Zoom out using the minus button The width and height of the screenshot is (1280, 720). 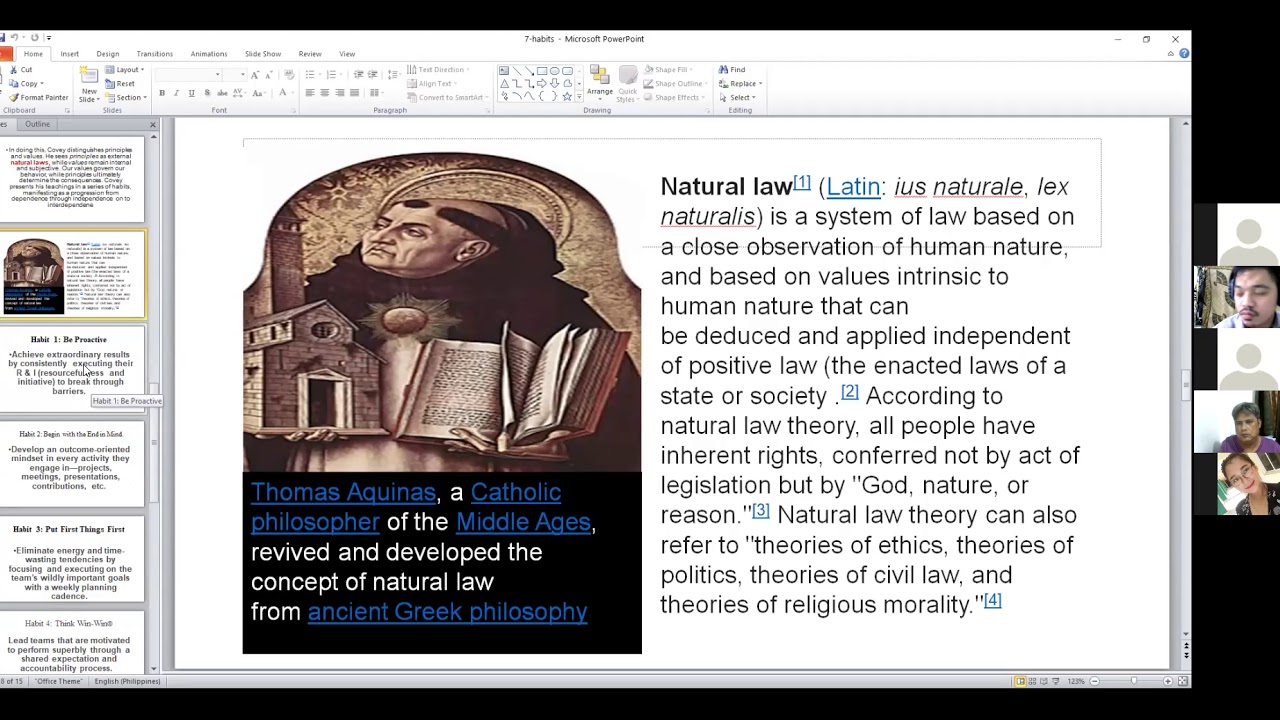tap(1094, 681)
